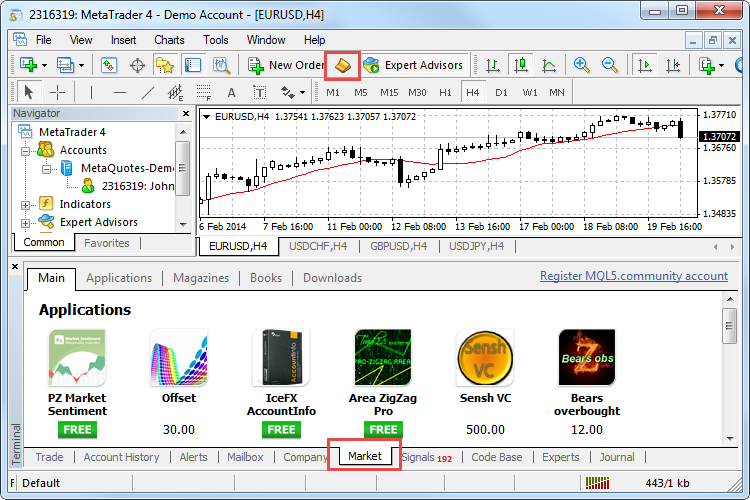Switch to candlestick chart icon
The height and width of the screenshot is (500, 750).
pos(521,65)
